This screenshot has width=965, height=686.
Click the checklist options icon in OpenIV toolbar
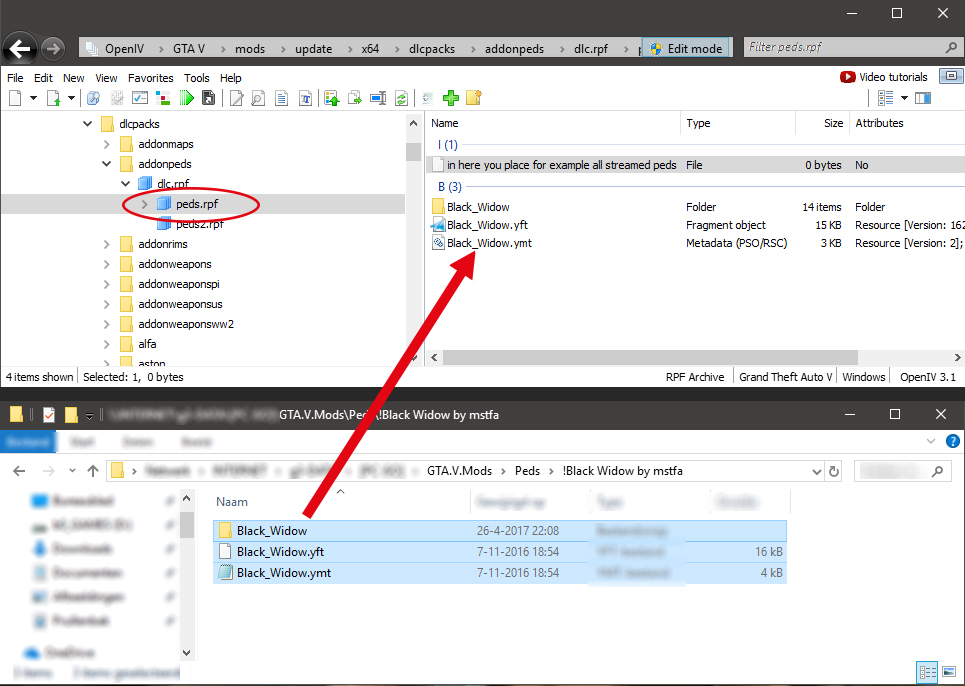coord(140,98)
